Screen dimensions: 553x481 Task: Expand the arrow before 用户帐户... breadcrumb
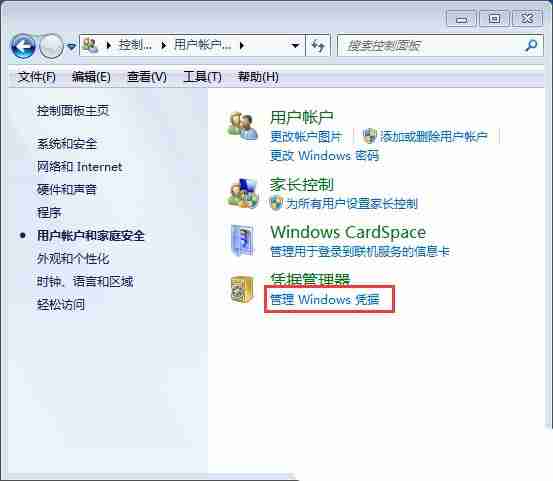point(164,45)
